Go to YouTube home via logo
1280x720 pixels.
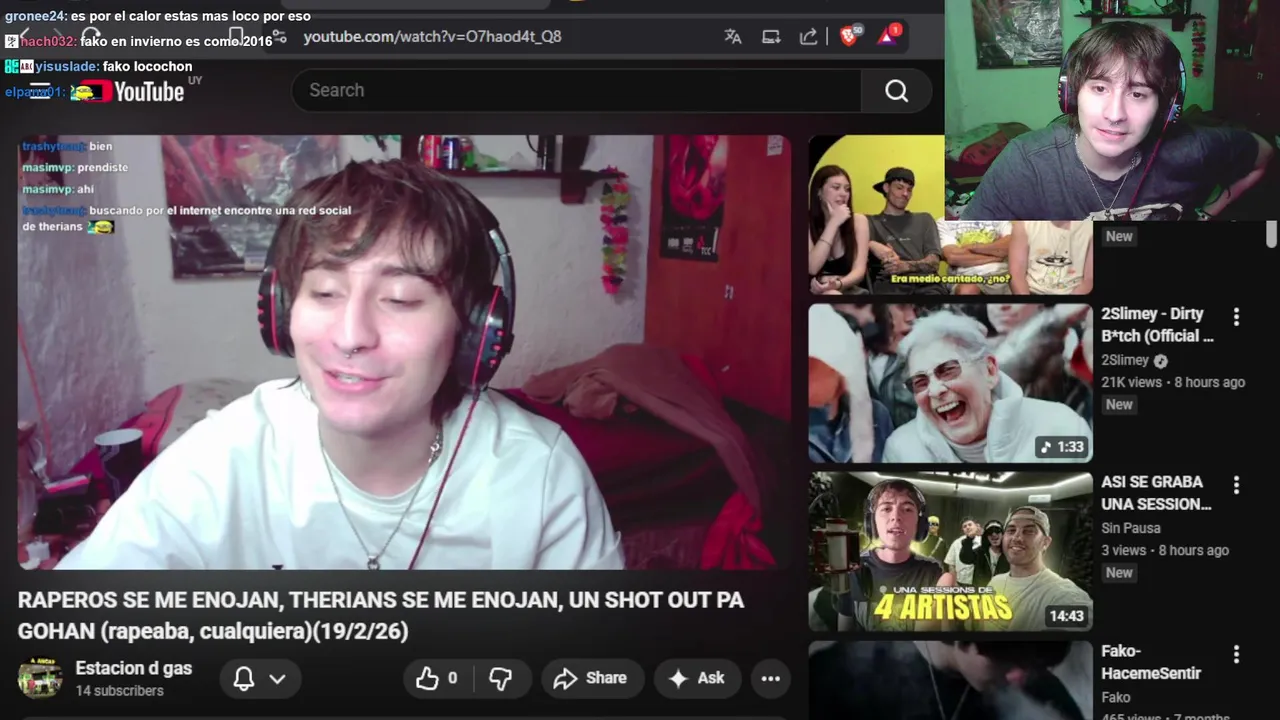(128, 91)
